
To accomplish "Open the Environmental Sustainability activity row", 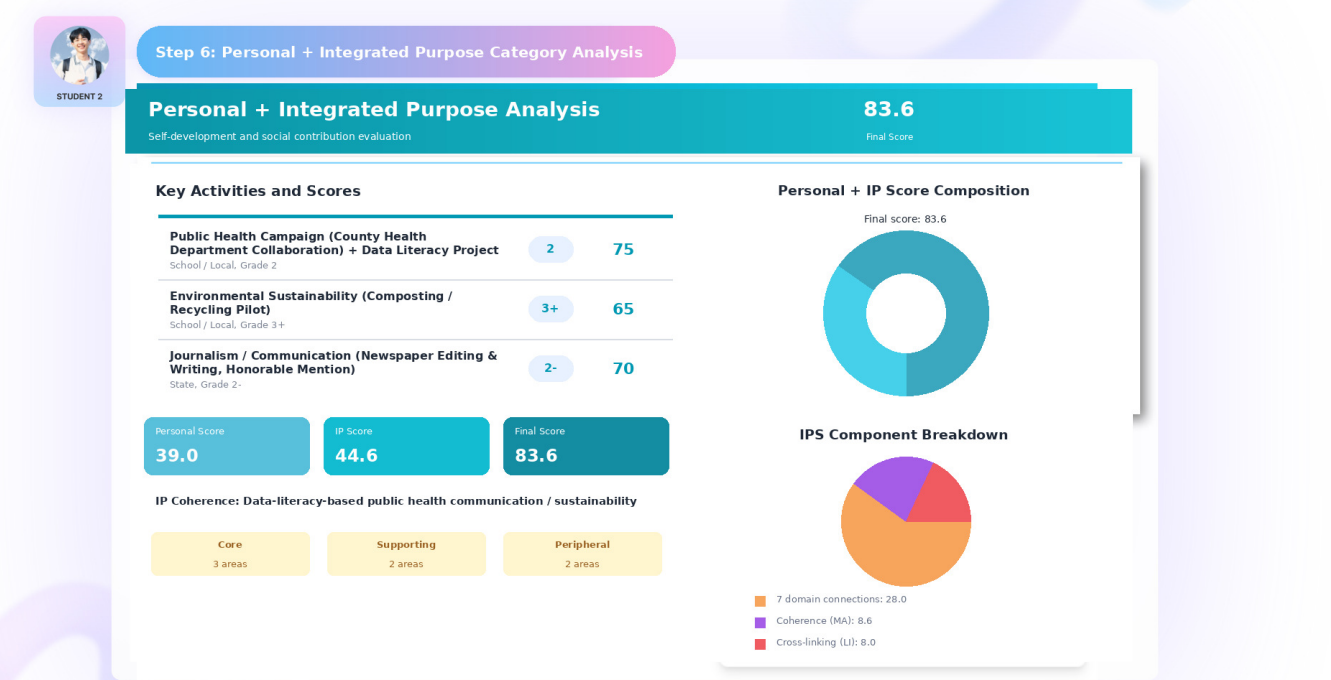I will click(415, 310).
